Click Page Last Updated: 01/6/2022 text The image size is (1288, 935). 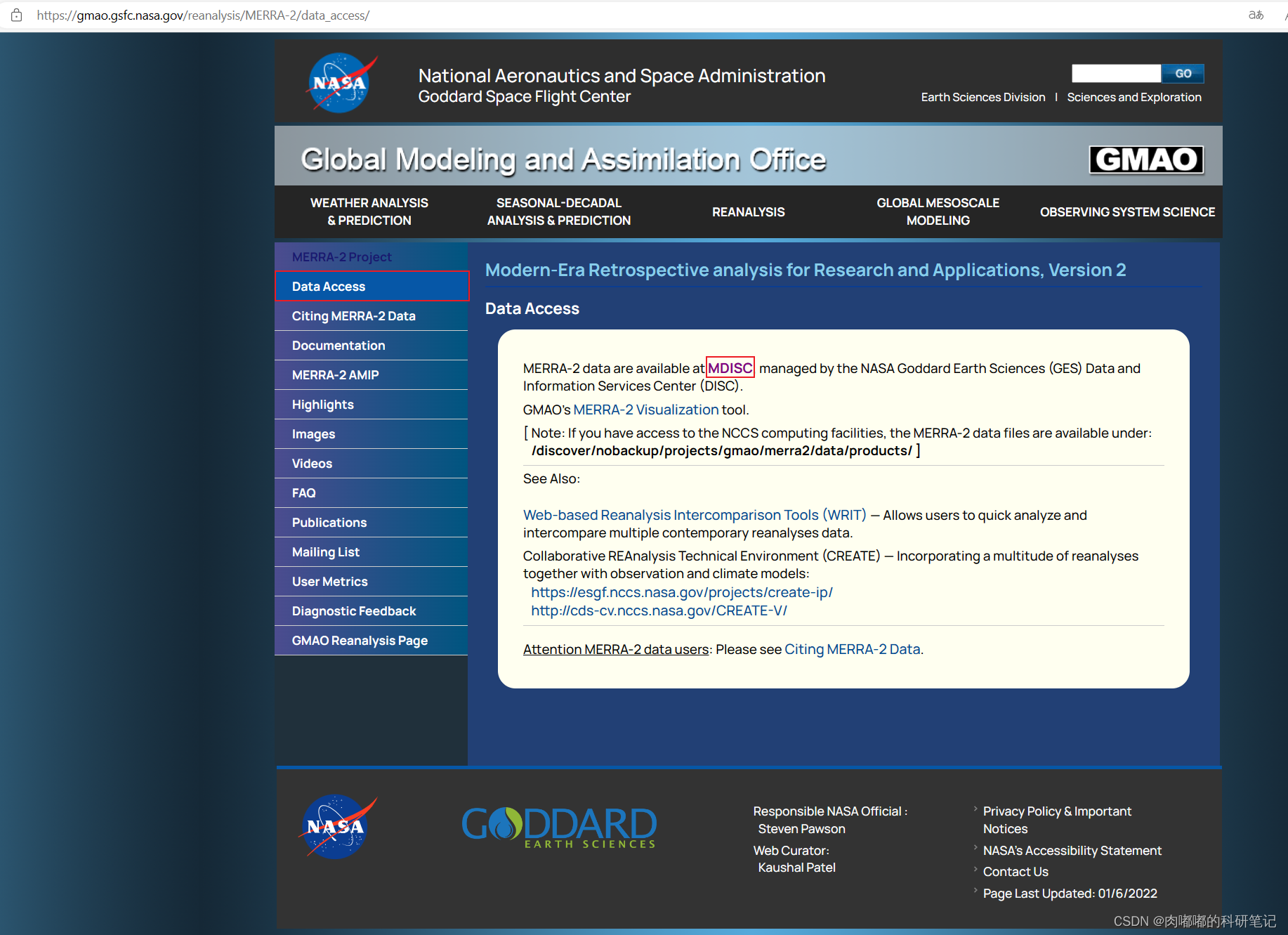click(1070, 894)
